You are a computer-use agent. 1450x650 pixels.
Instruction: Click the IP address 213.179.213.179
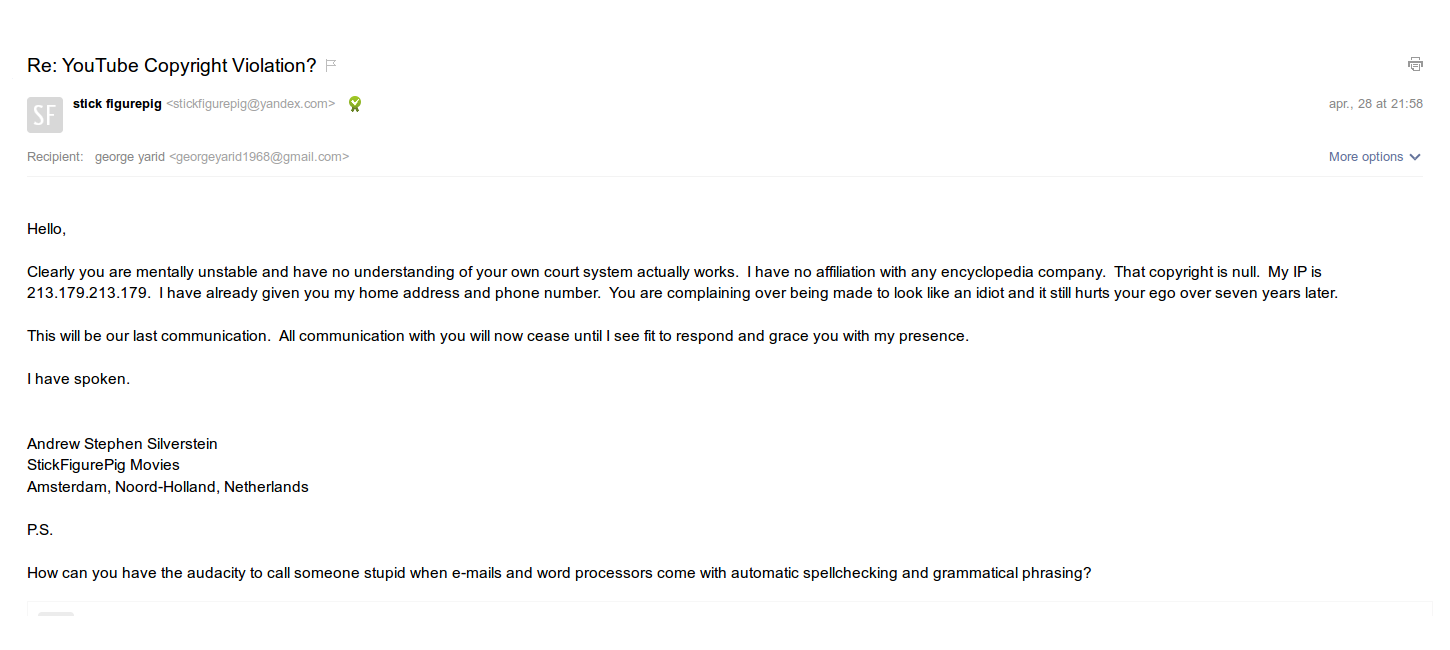click(x=89, y=293)
